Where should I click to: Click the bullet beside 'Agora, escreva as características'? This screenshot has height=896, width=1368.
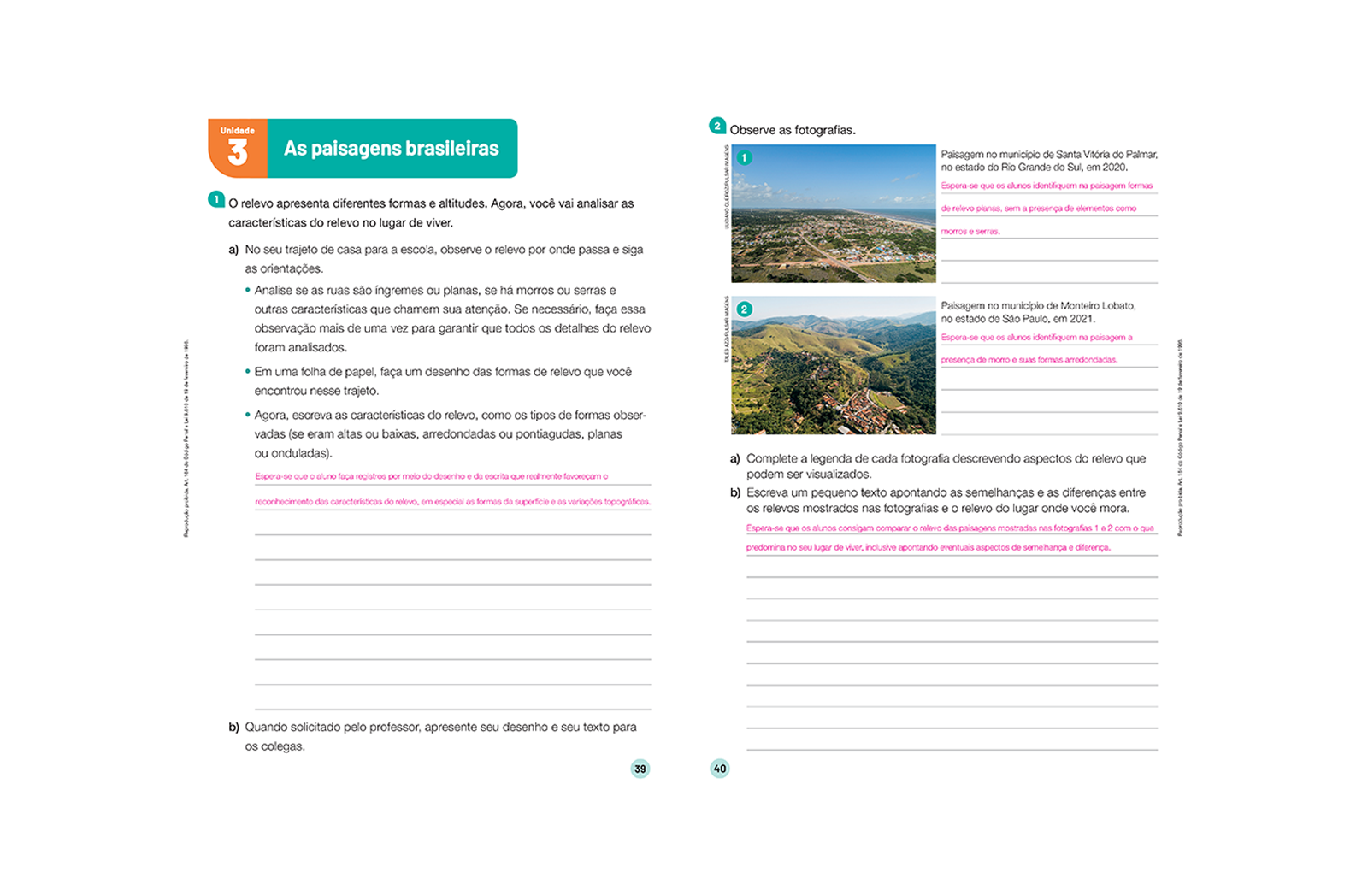pyautogui.click(x=249, y=413)
